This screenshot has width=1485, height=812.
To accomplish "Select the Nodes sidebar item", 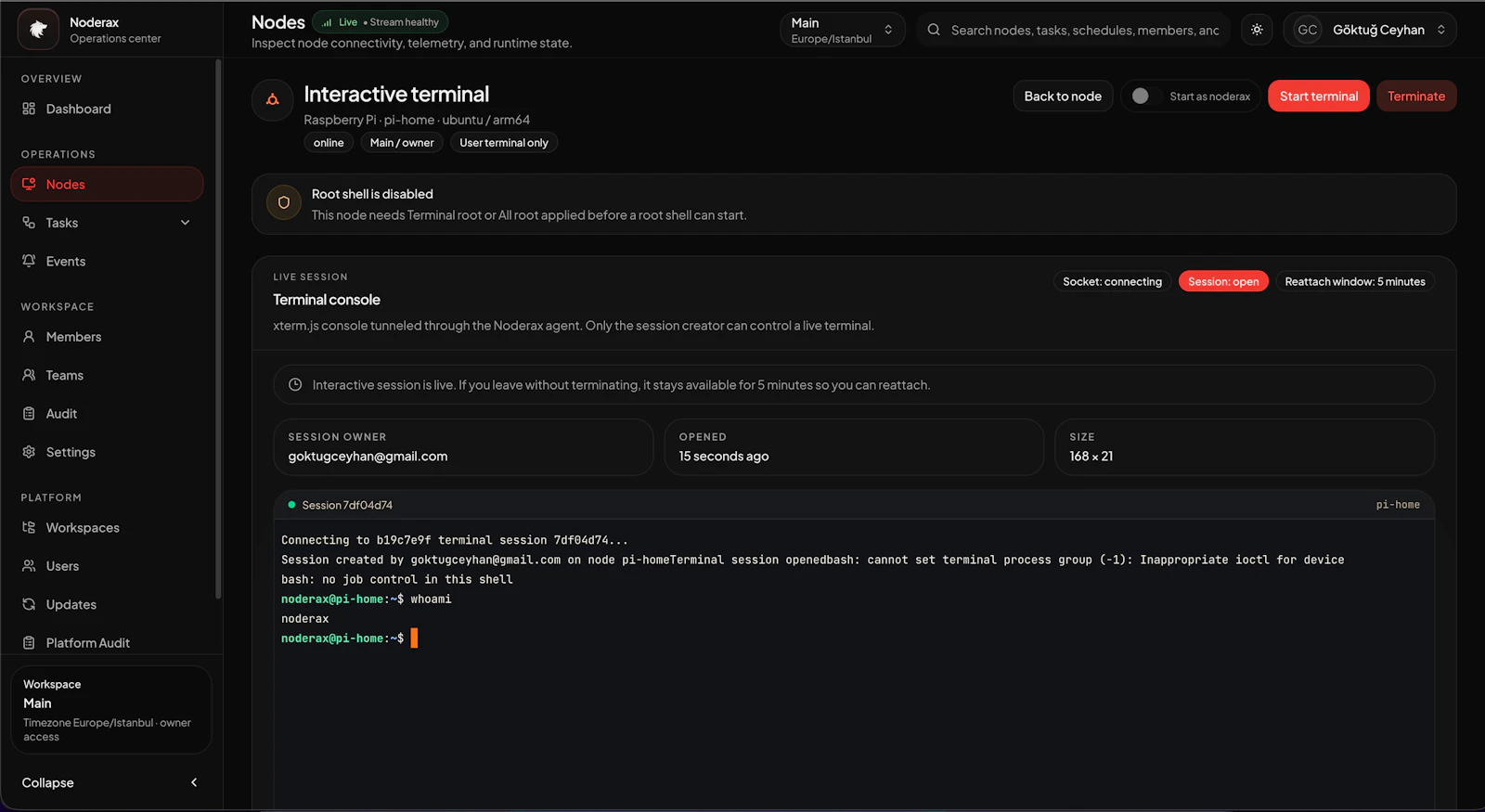I will (107, 185).
